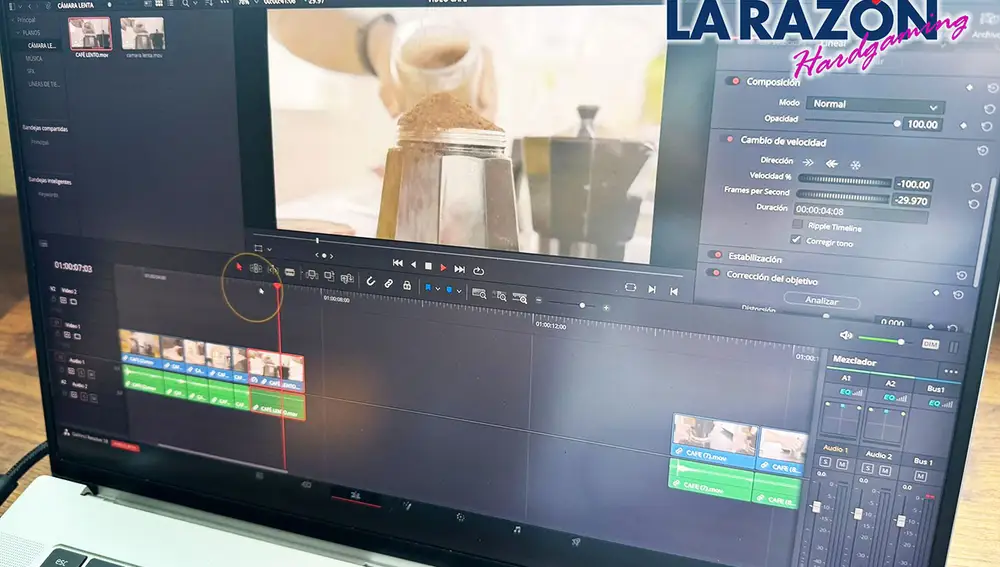Collapse the Principal bin tree
This screenshot has height=567, width=1000.
click(x=11, y=20)
